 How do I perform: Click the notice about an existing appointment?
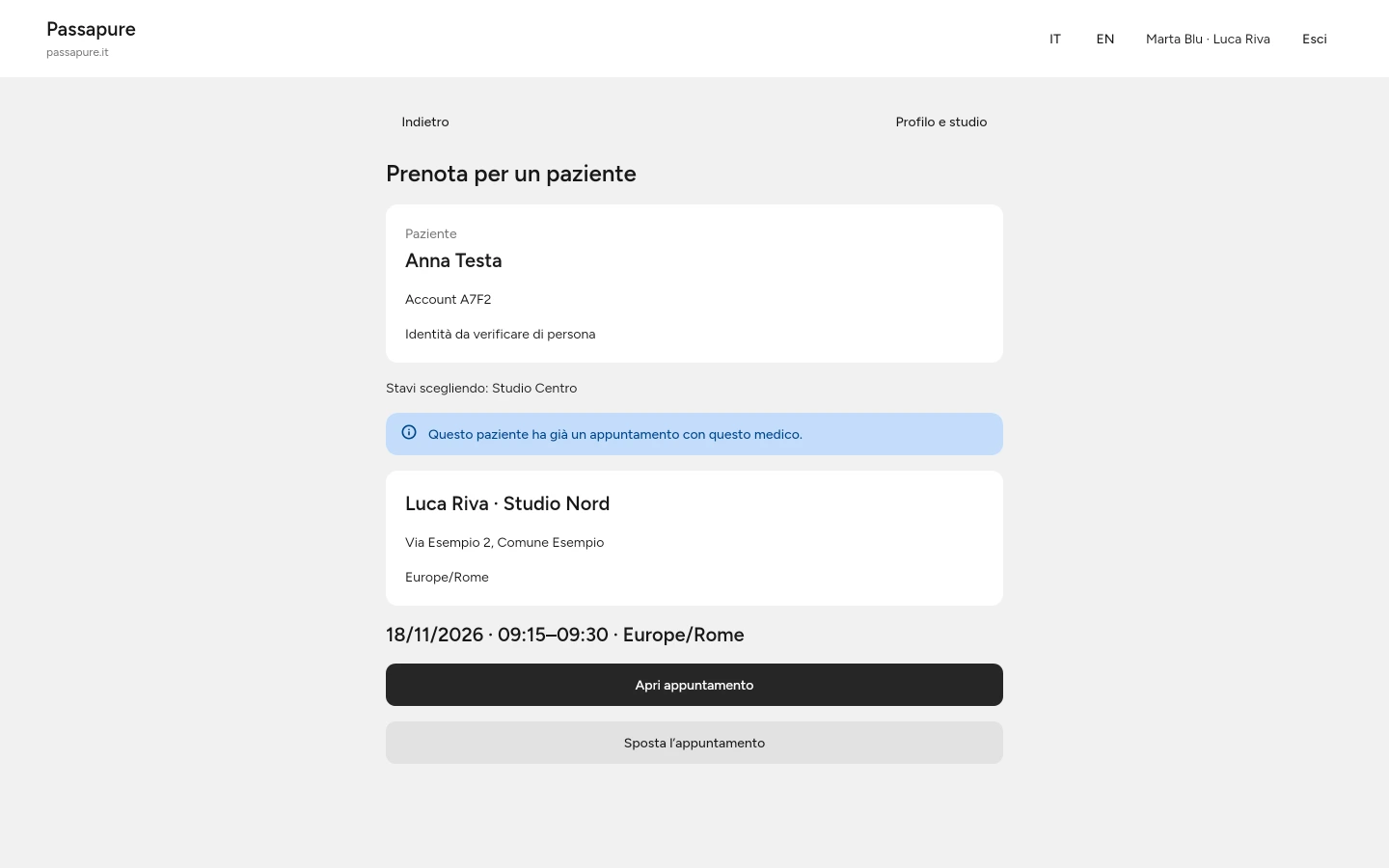tap(694, 434)
